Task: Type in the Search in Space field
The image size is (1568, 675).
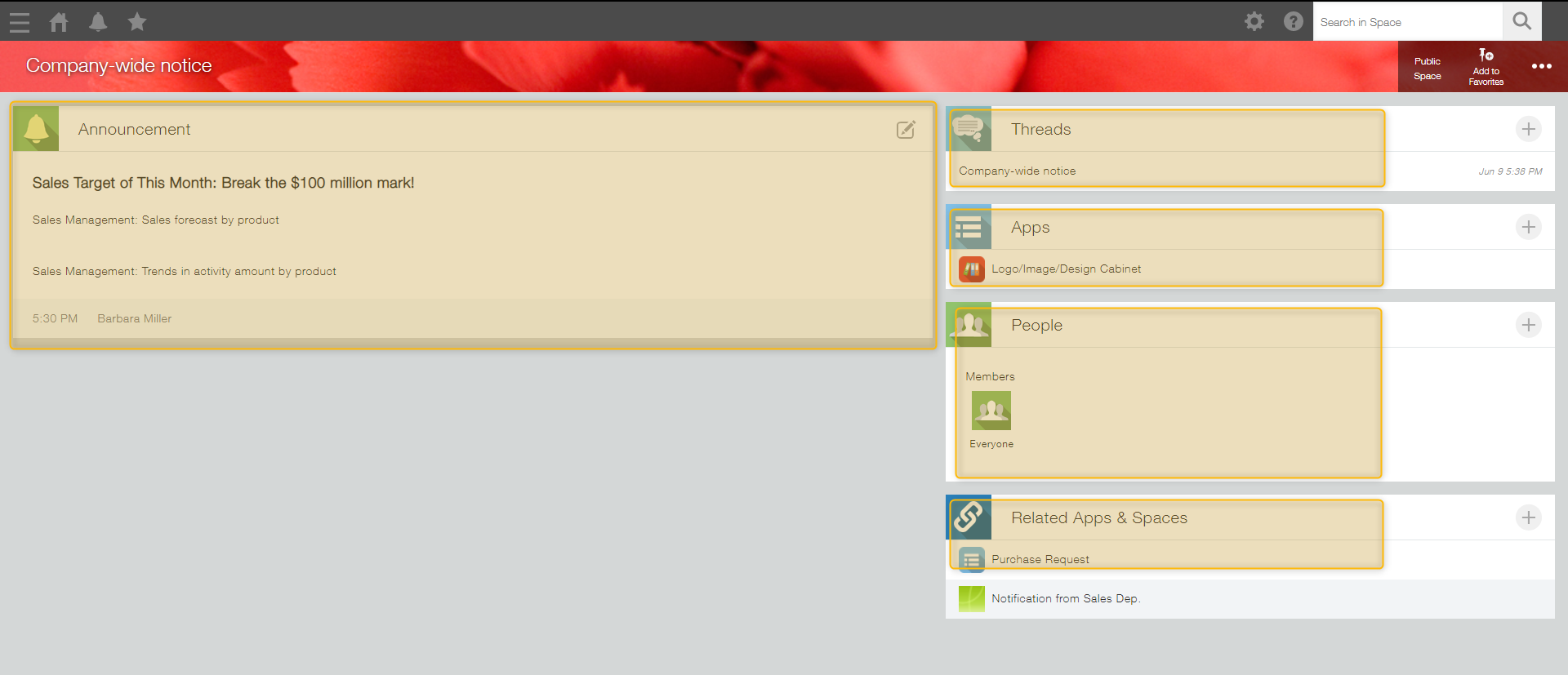Action: click(1407, 22)
